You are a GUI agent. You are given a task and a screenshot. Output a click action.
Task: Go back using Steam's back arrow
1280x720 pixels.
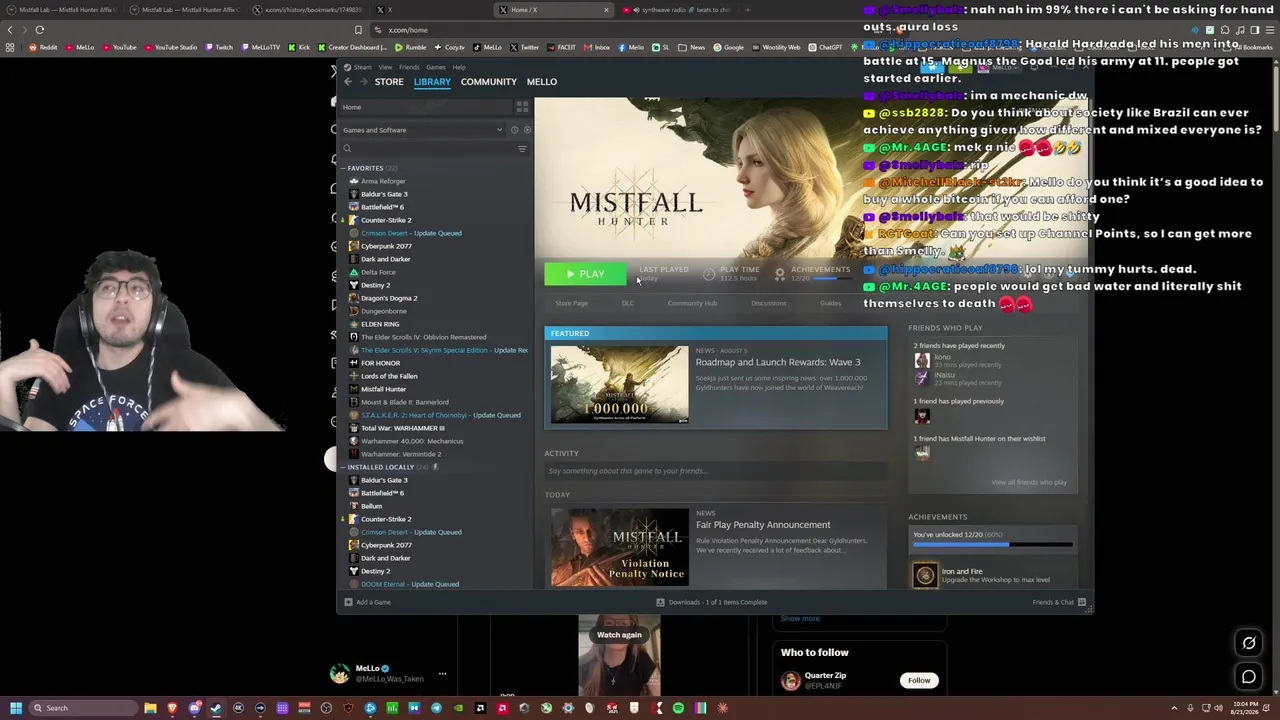click(x=347, y=82)
